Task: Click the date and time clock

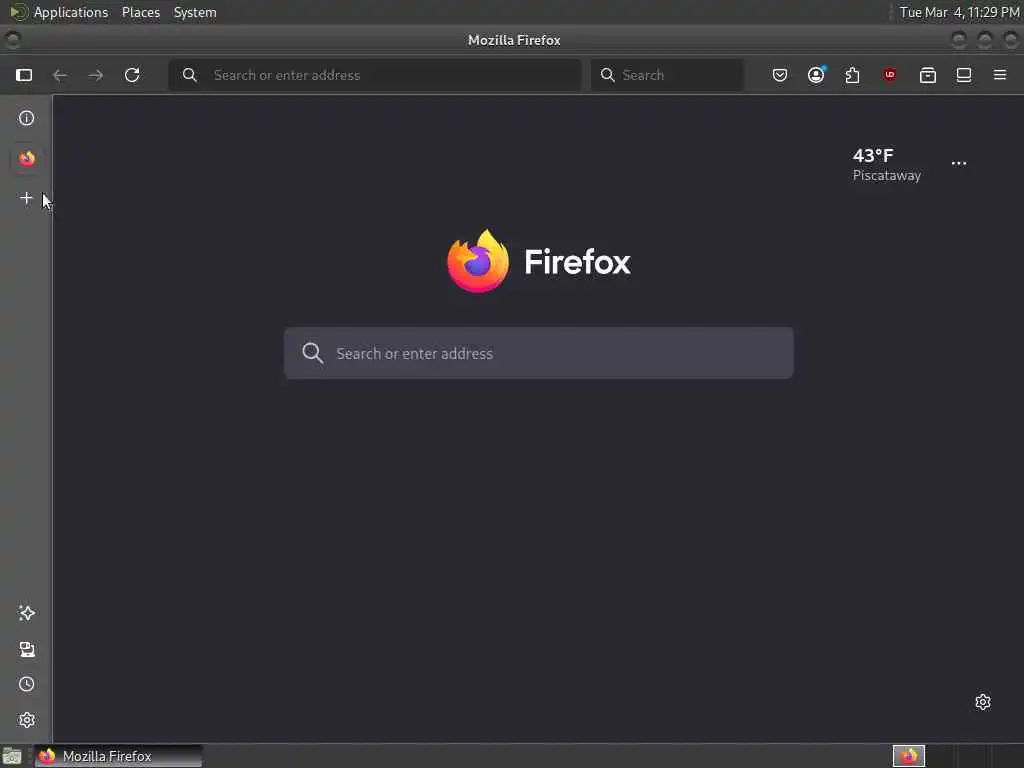Action: tap(959, 12)
